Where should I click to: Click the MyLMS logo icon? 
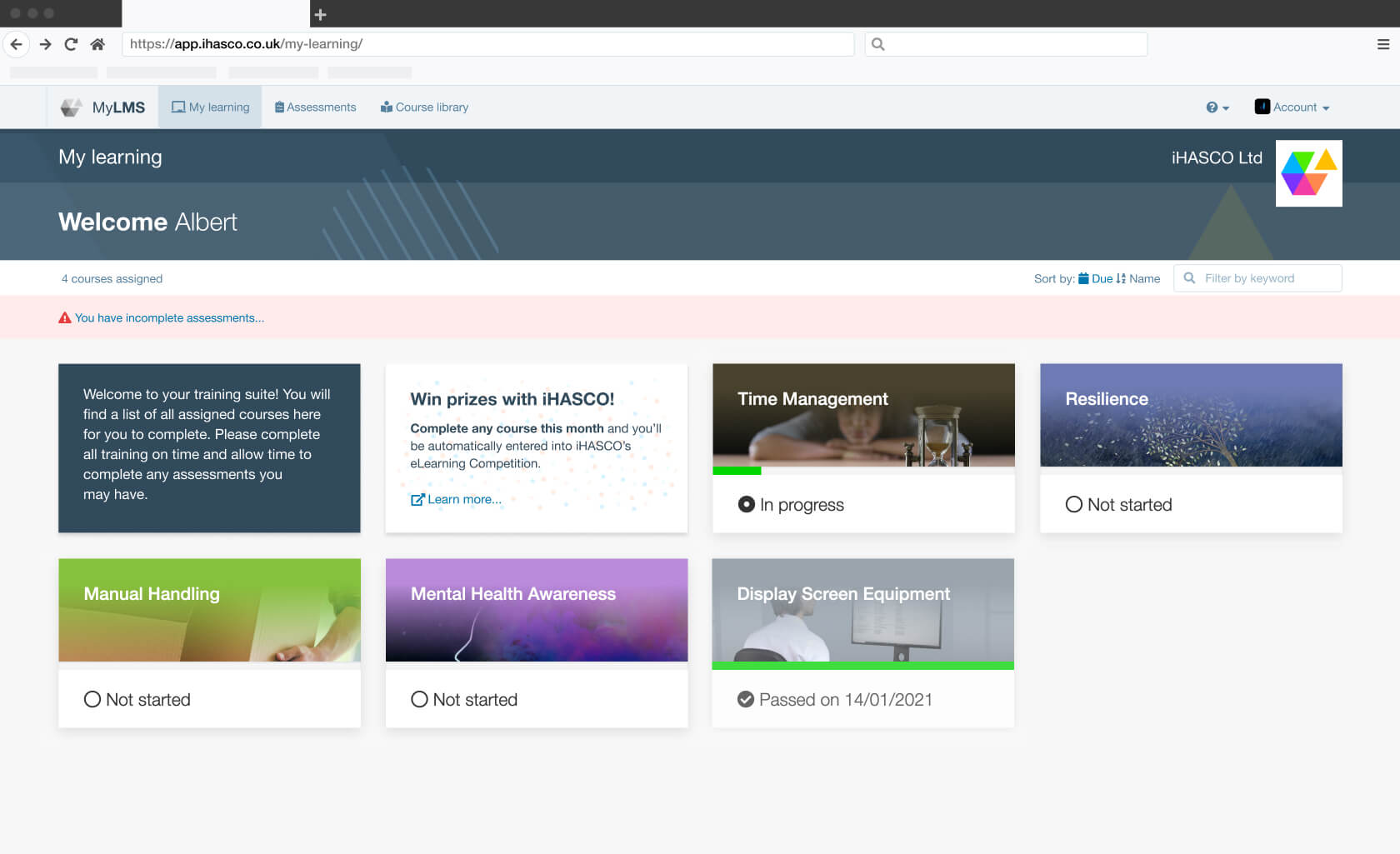tap(71, 107)
